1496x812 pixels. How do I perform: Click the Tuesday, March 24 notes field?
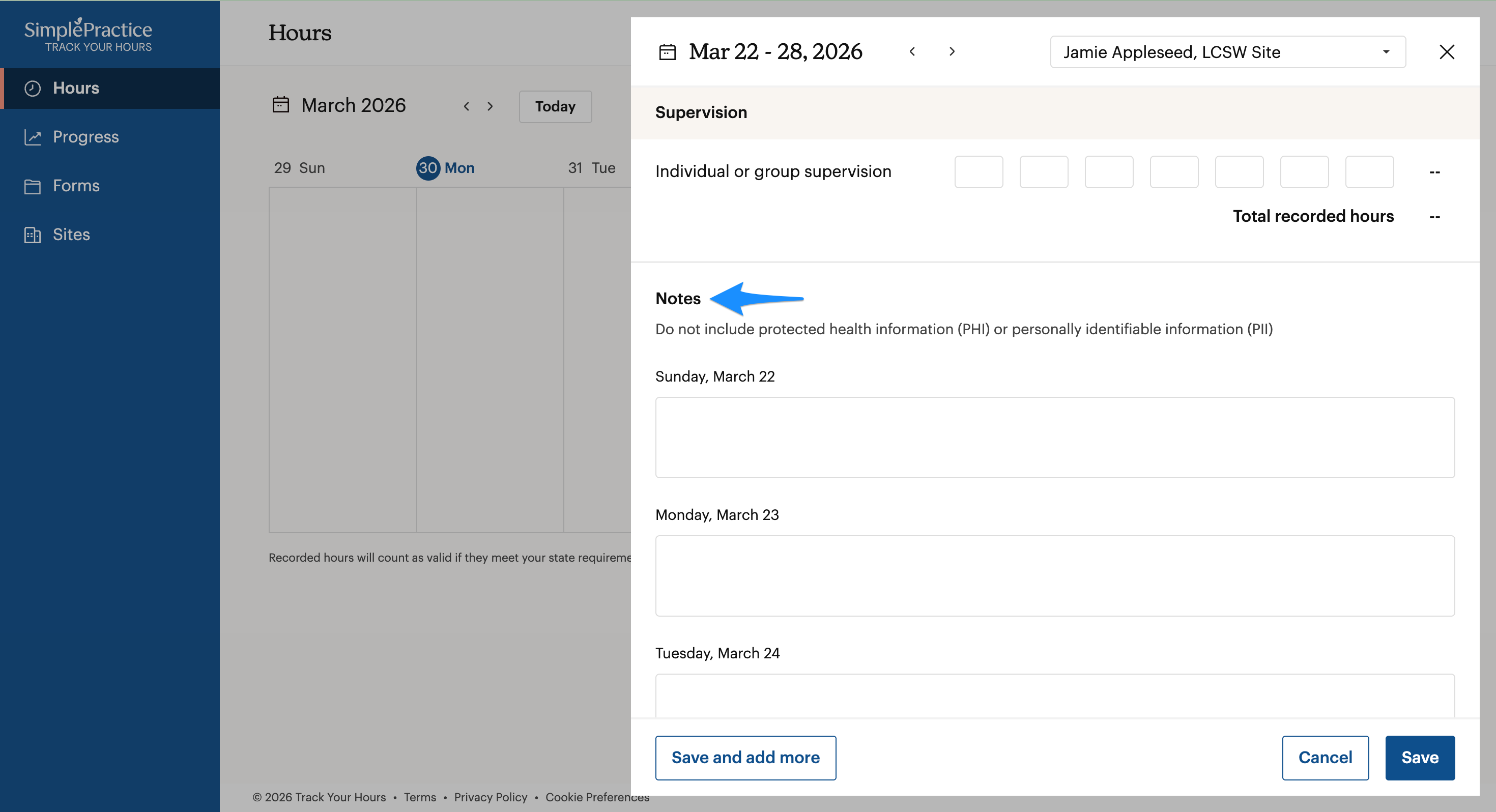coord(1055,695)
